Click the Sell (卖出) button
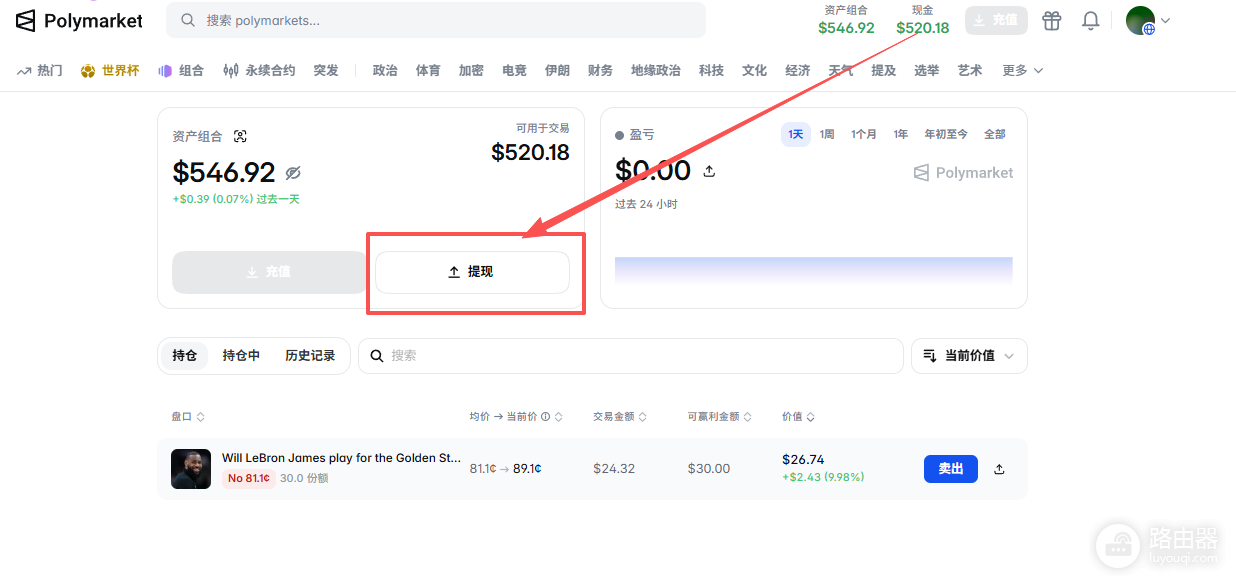 pos(950,468)
